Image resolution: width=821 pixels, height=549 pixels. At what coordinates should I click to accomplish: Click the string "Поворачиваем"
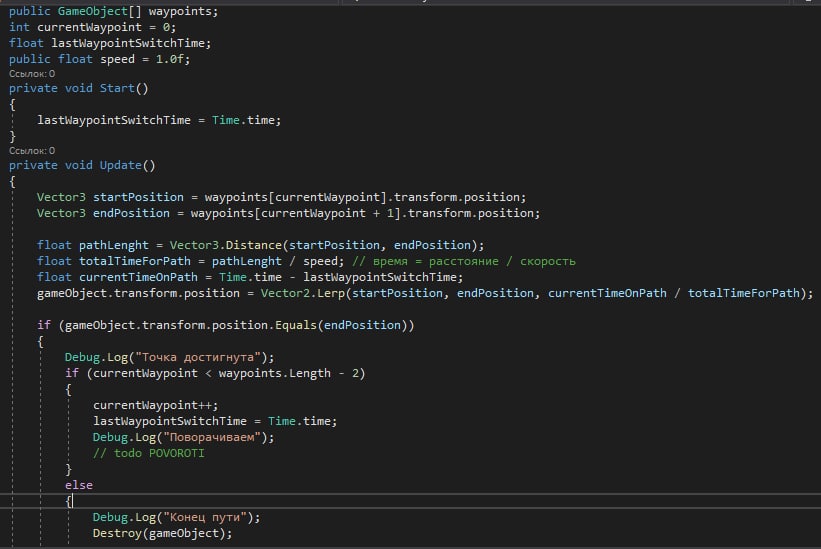(x=212, y=438)
